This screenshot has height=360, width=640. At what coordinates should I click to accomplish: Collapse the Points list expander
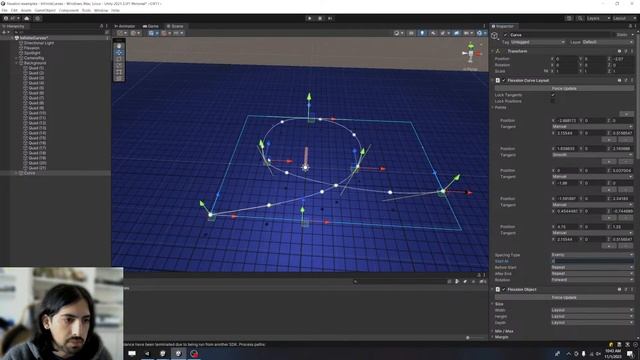coord(493,107)
